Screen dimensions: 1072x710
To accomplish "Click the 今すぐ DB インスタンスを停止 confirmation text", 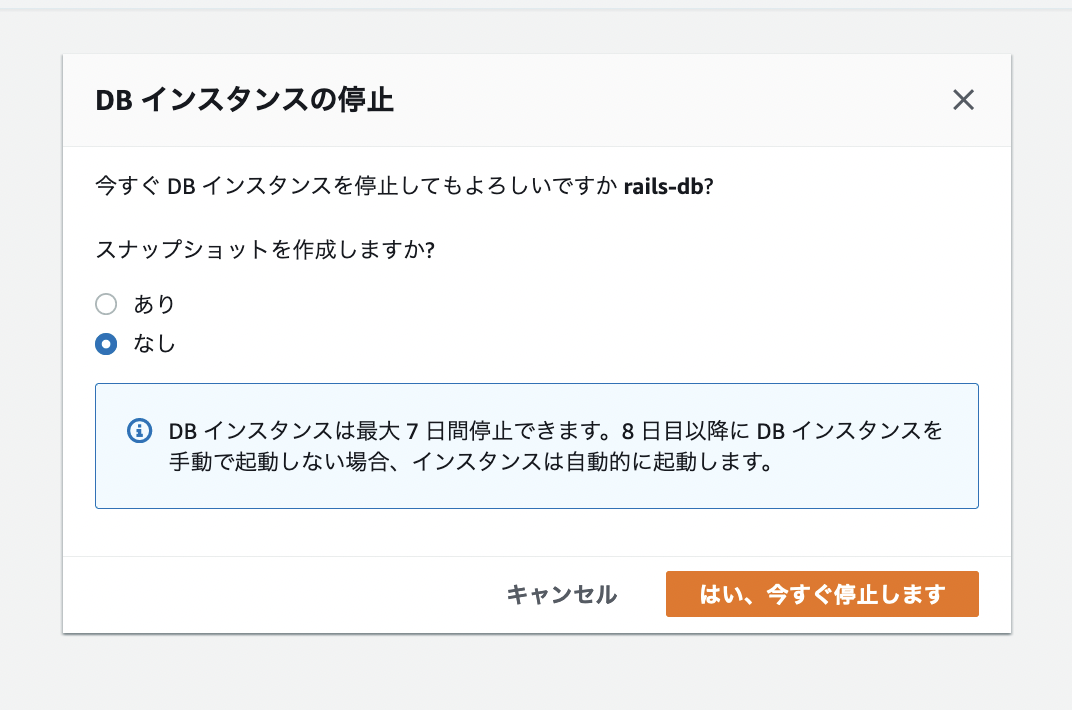I will coord(355,187).
